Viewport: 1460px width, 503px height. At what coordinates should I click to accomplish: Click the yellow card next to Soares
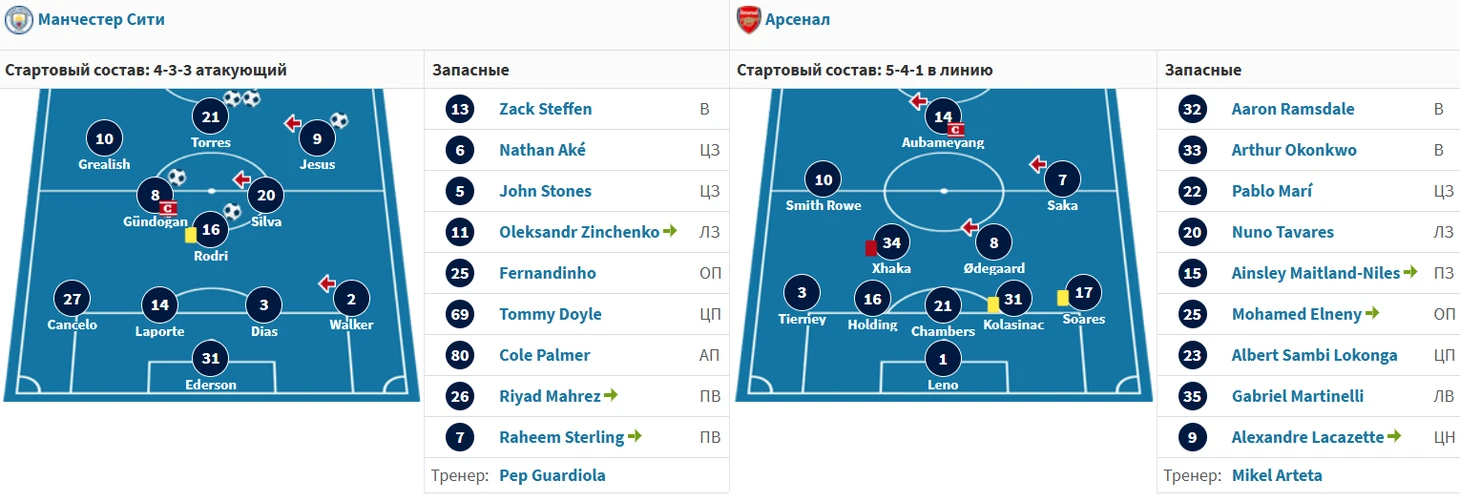[1062, 297]
